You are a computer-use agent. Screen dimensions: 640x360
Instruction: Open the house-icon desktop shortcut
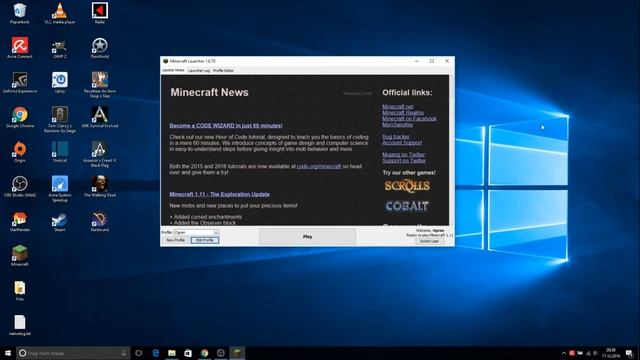click(20, 221)
